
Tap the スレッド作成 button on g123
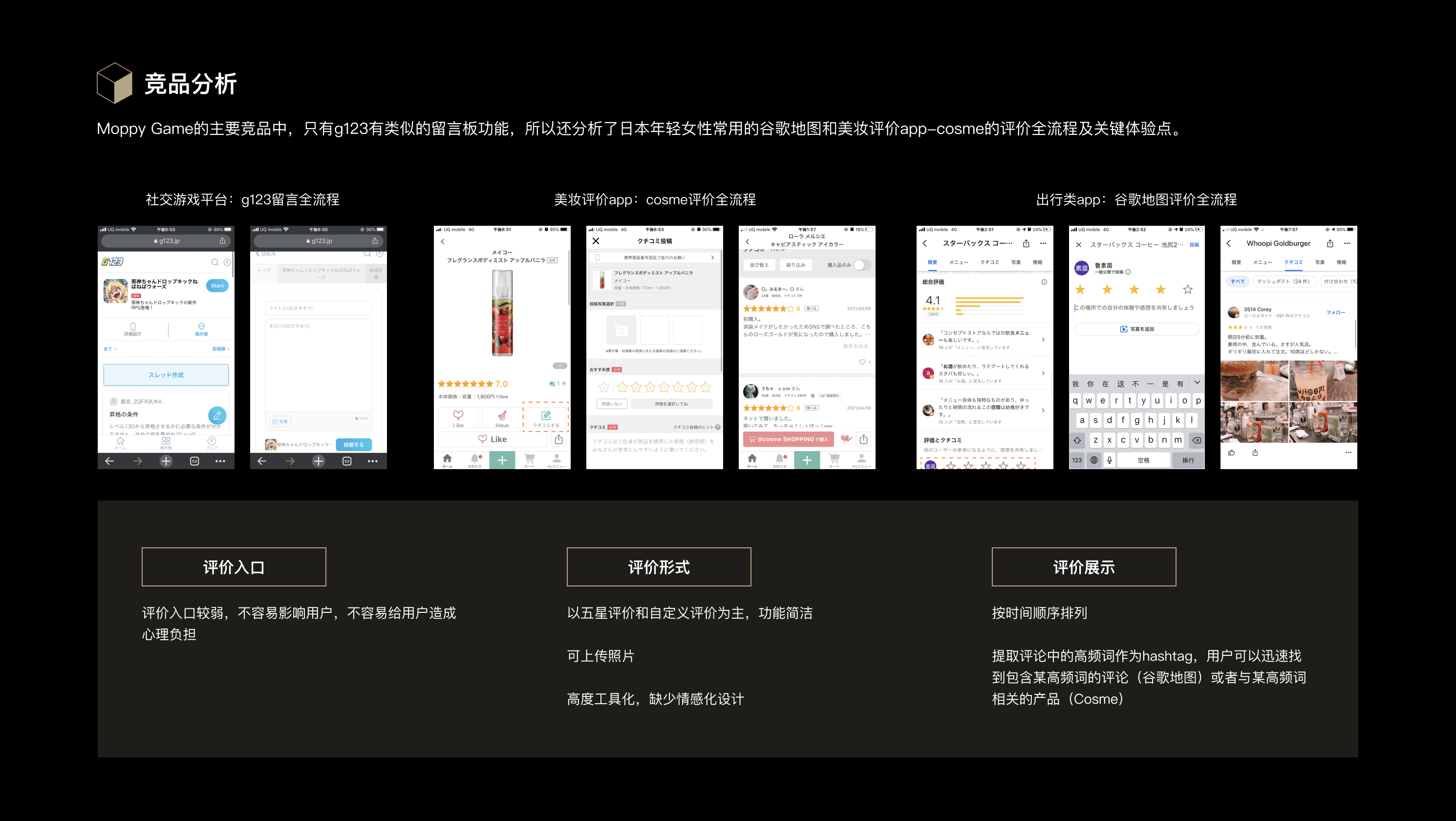[166, 374]
